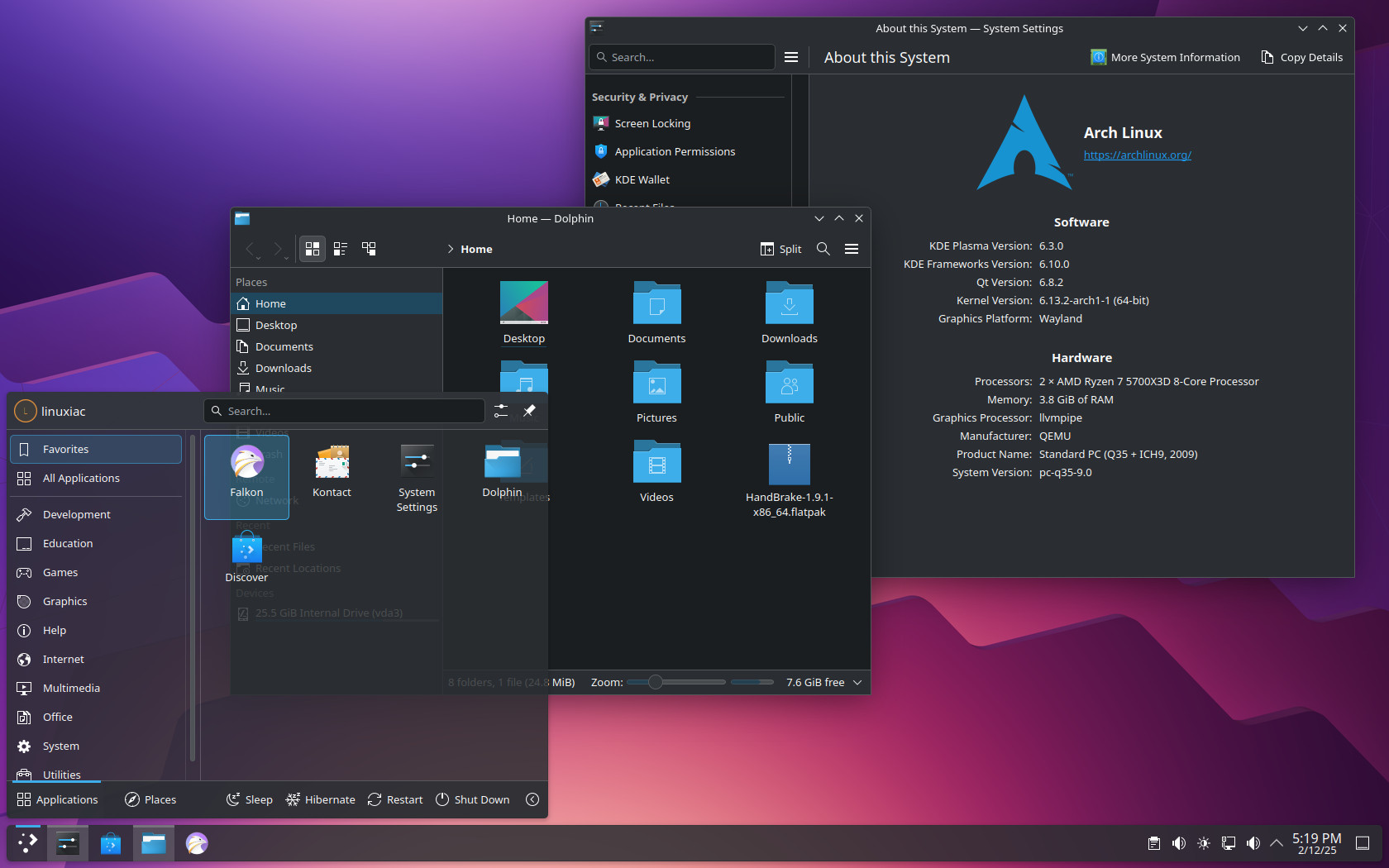This screenshot has width=1389, height=868.
Task: Go forward in Dolphin navigation
Action: [279, 249]
